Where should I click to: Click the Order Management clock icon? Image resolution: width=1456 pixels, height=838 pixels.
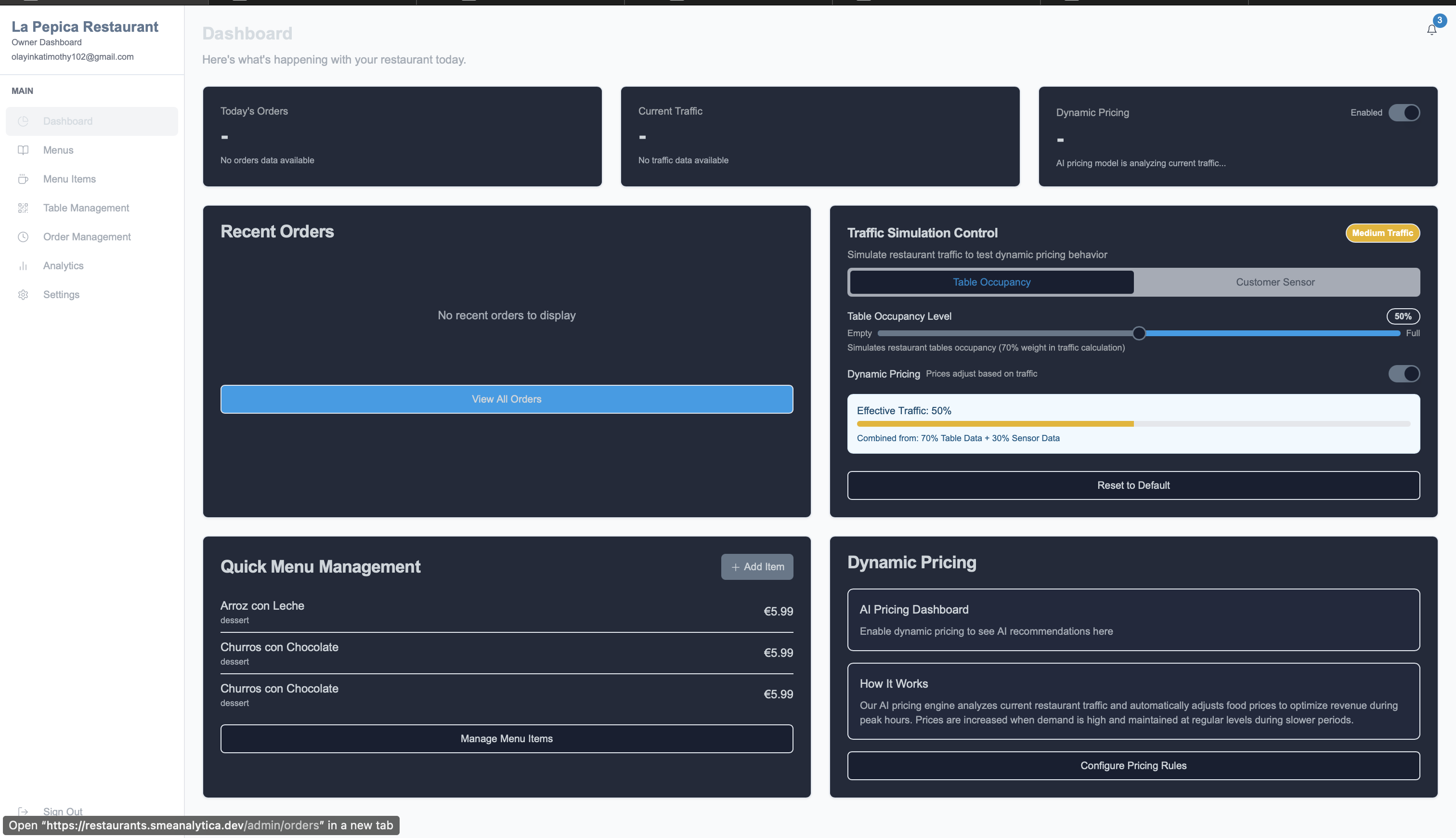(23, 236)
